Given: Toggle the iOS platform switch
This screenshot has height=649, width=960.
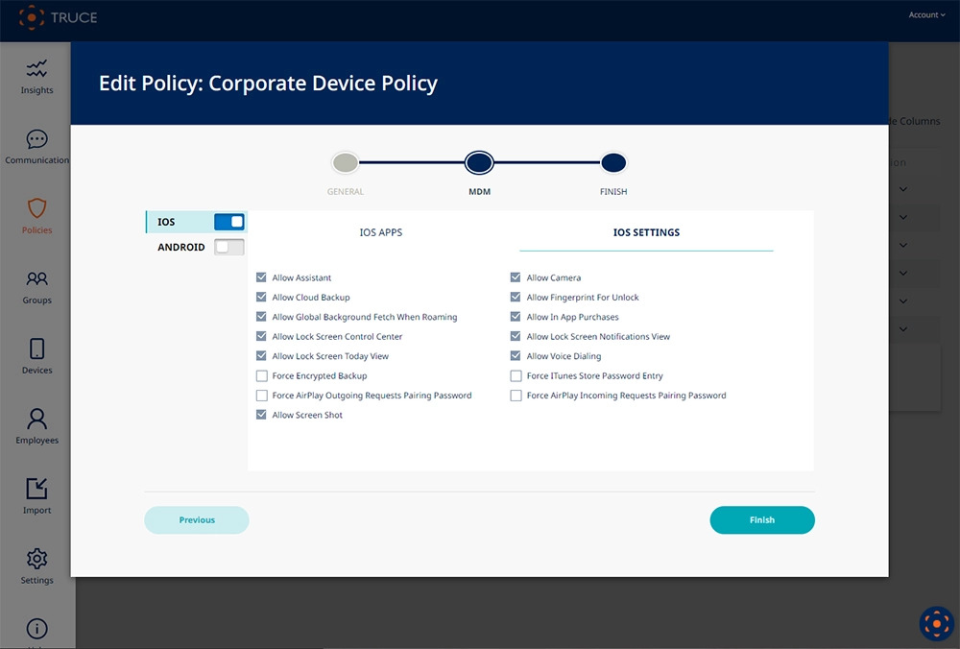Looking at the screenshot, I should (229, 222).
